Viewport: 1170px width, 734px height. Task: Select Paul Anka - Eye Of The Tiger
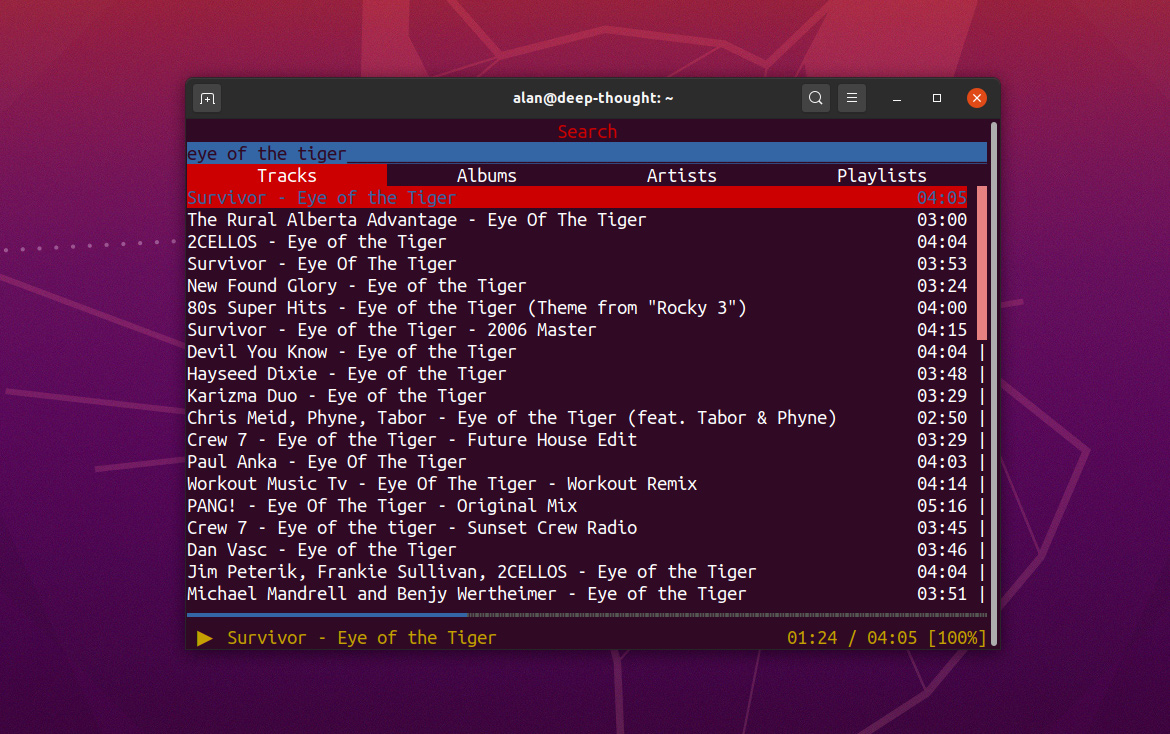577,462
